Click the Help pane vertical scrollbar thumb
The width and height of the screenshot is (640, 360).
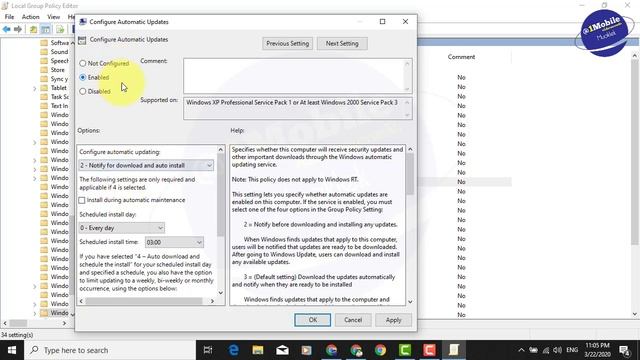(410, 174)
